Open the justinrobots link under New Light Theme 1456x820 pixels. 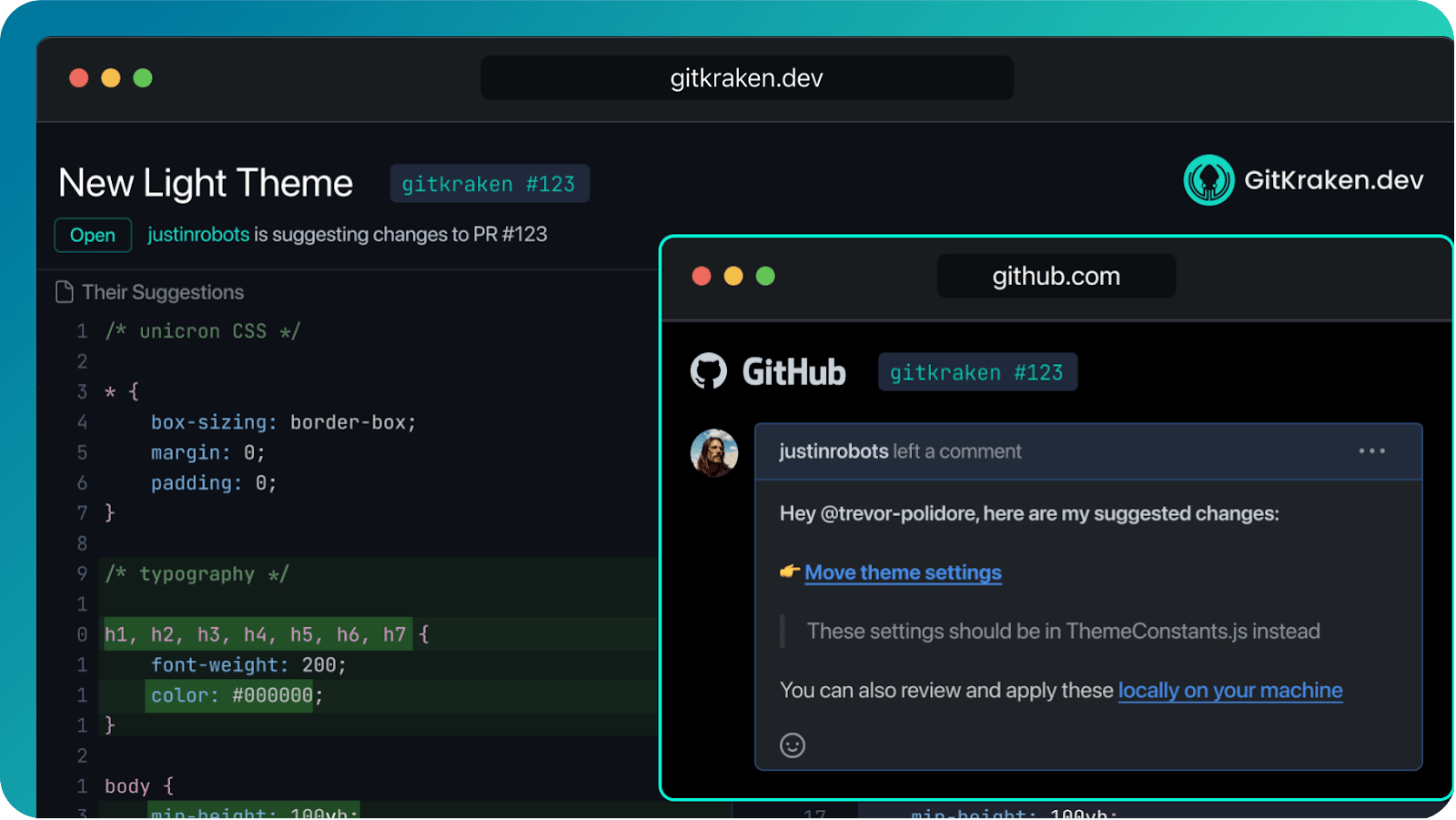(198, 235)
